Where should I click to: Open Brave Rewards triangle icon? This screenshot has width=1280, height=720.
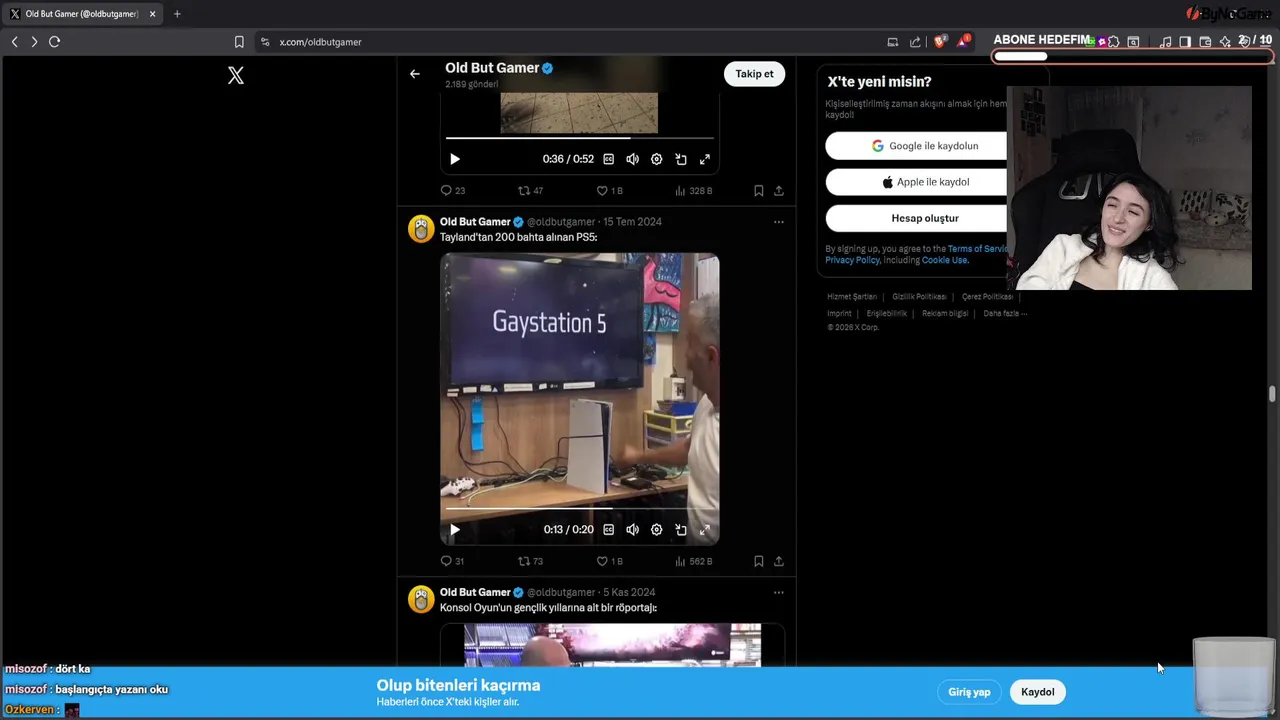pyautogui.click(x=963, y=42)
